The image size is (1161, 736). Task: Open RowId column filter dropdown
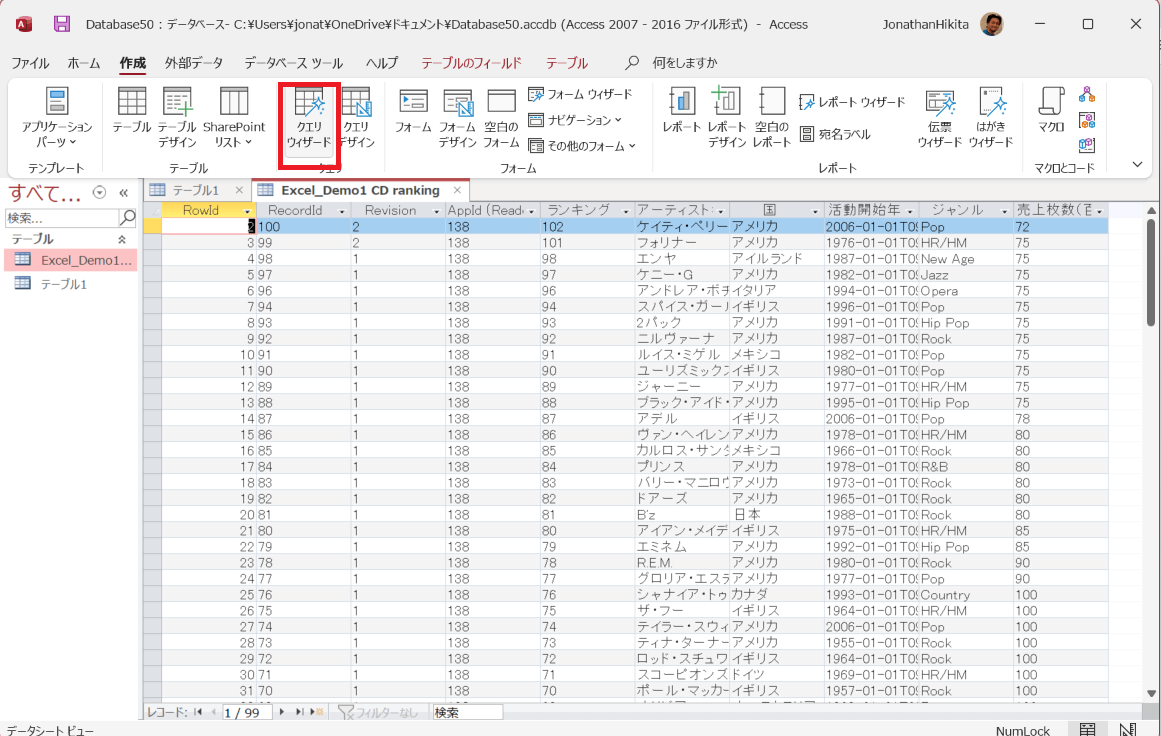tap(248, 211)
